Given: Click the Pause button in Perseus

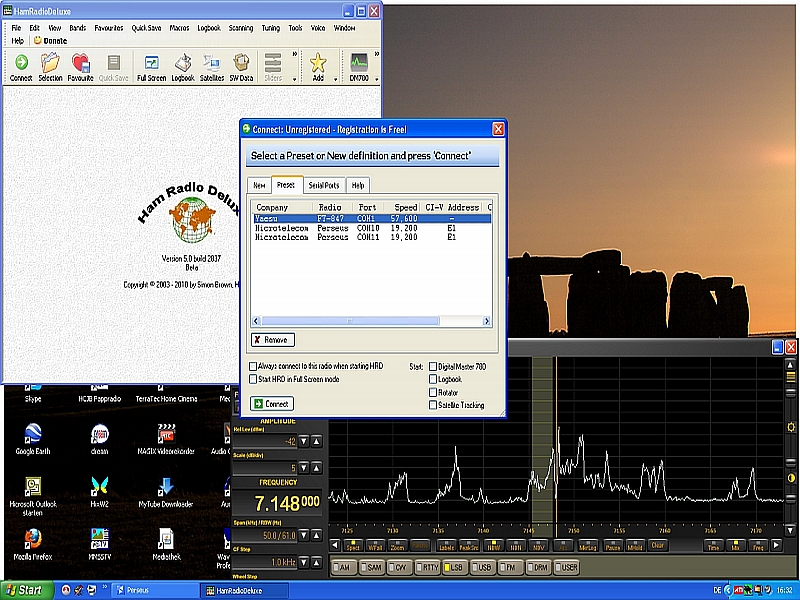Looking at the screenshot, I should [613, 545].
